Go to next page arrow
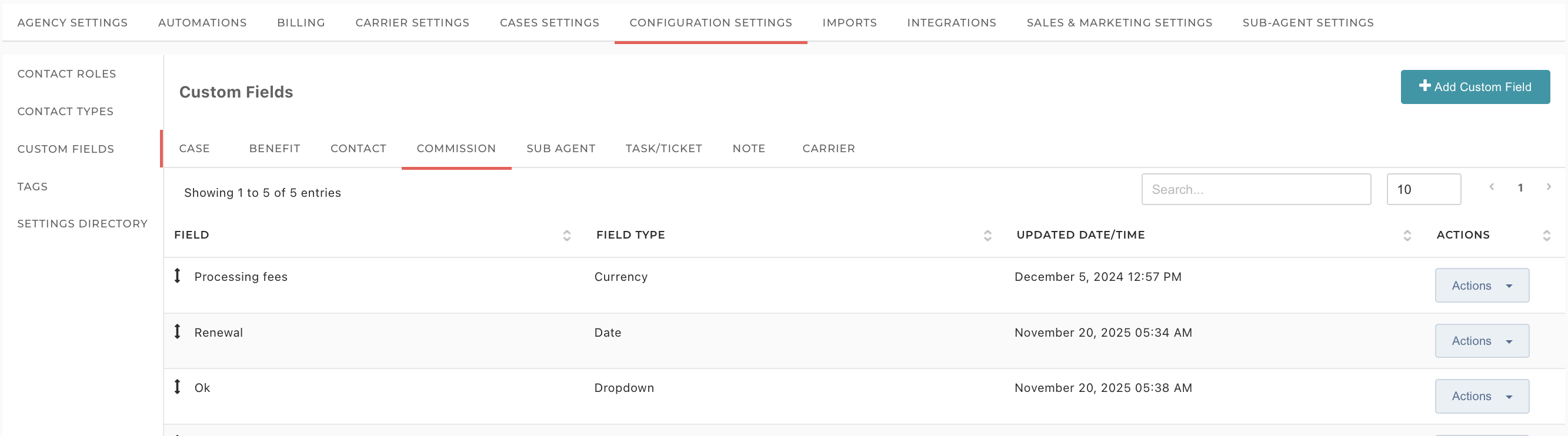The width and height of the screenshot is (1568, 436). [x=1548, y=187]
